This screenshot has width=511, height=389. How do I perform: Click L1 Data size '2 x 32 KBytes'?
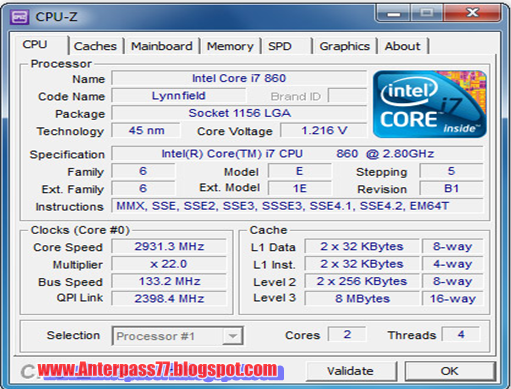pos(362,247)
